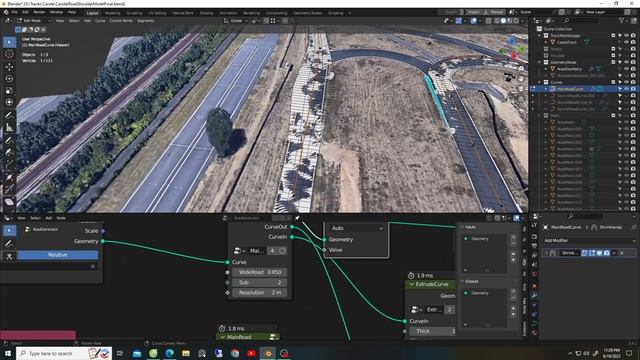Activate the Select Box tool in viewport

click(x=9, y=42)
